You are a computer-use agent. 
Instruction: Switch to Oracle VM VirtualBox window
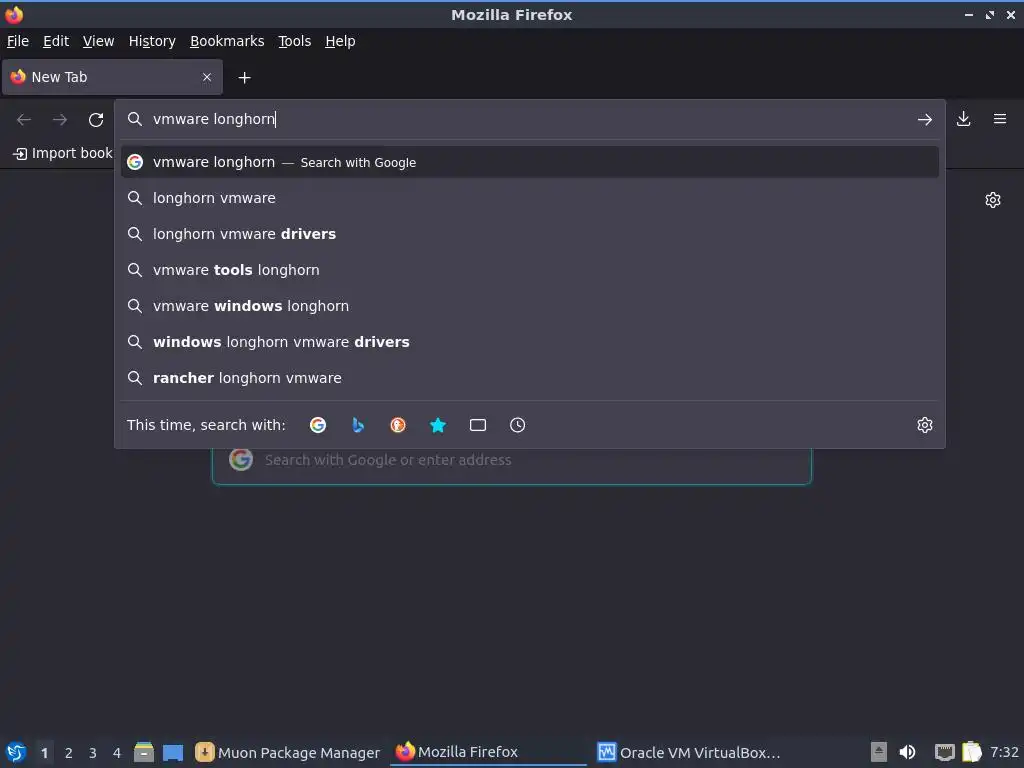[x=689, y=752]
